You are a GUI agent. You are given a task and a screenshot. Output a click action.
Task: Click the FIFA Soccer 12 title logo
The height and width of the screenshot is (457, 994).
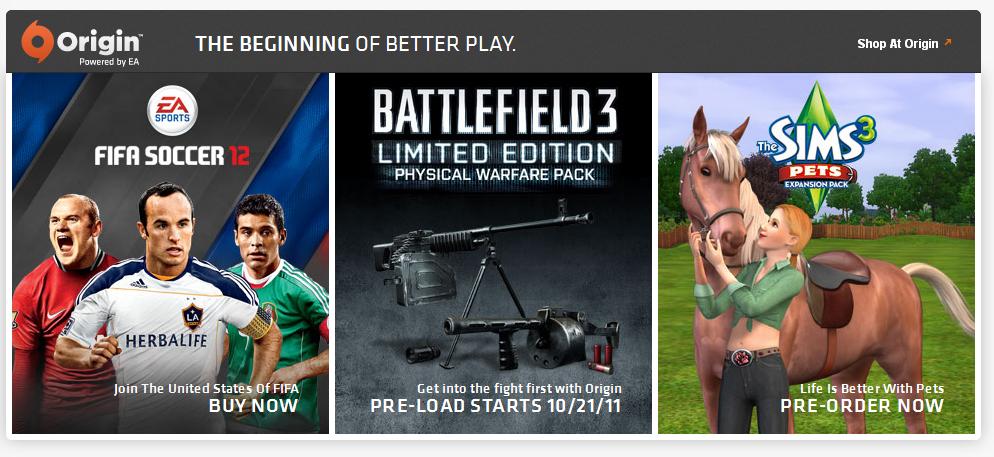[172, 155]
